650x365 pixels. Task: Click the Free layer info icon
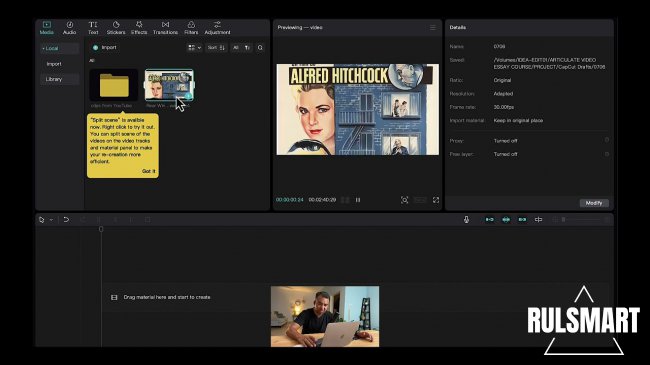pos(607,154)
